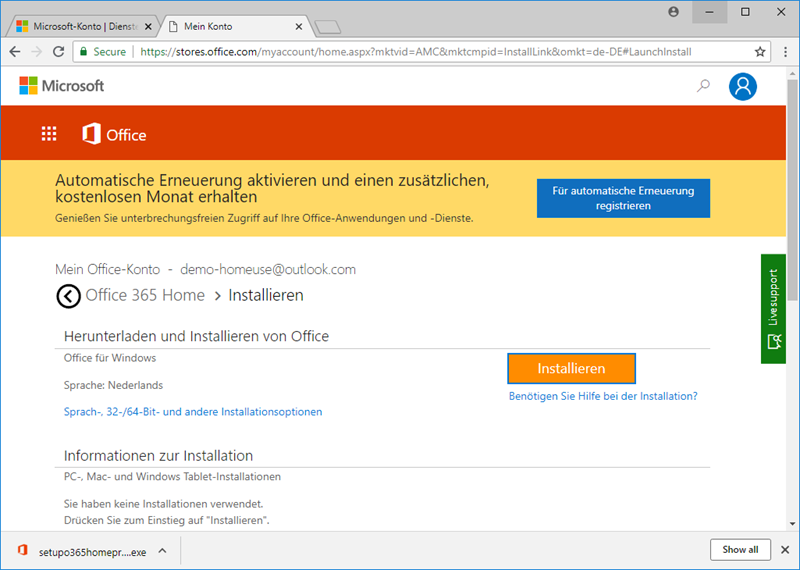Open the Office app launcher grid
This screenshot has height=570, width=800.
[x=49, y=134]
